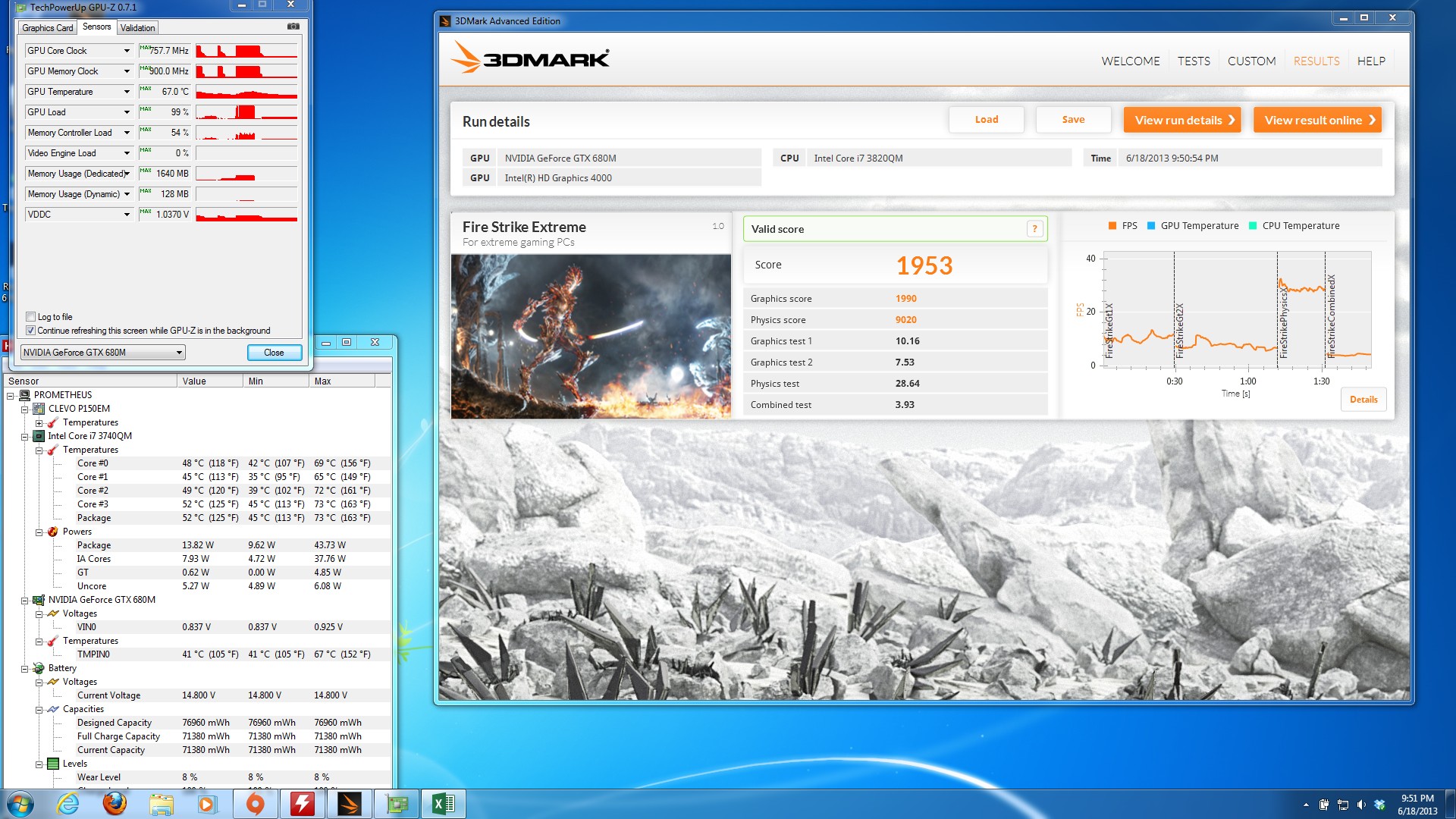Click the View result online button

[1317, 120]
